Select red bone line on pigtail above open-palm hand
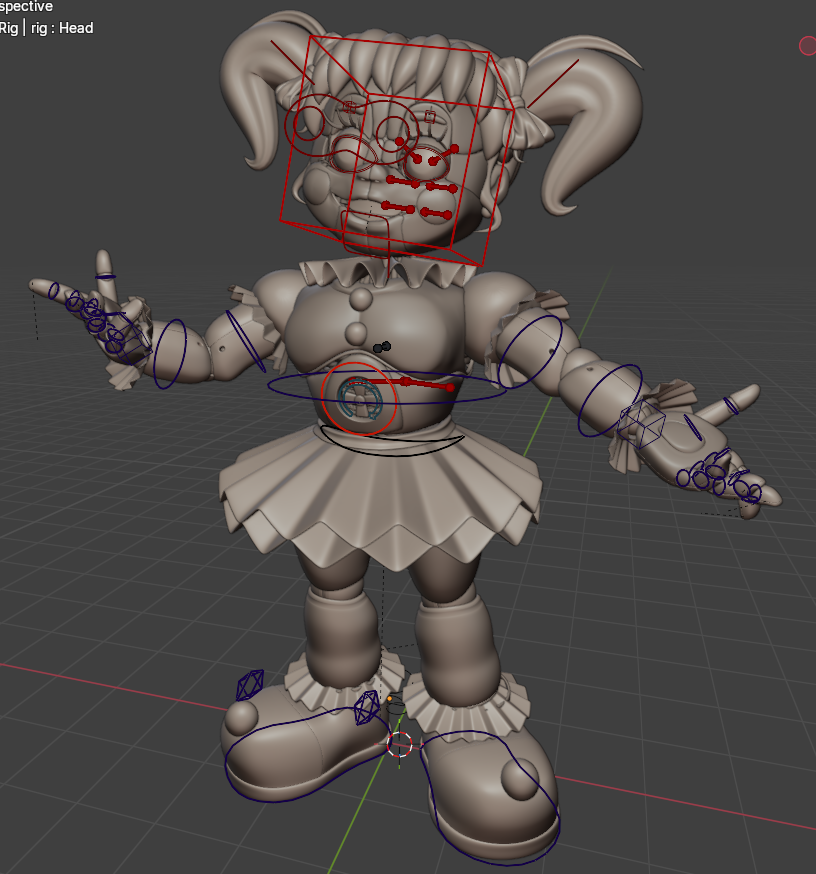 tap(553, 84)
